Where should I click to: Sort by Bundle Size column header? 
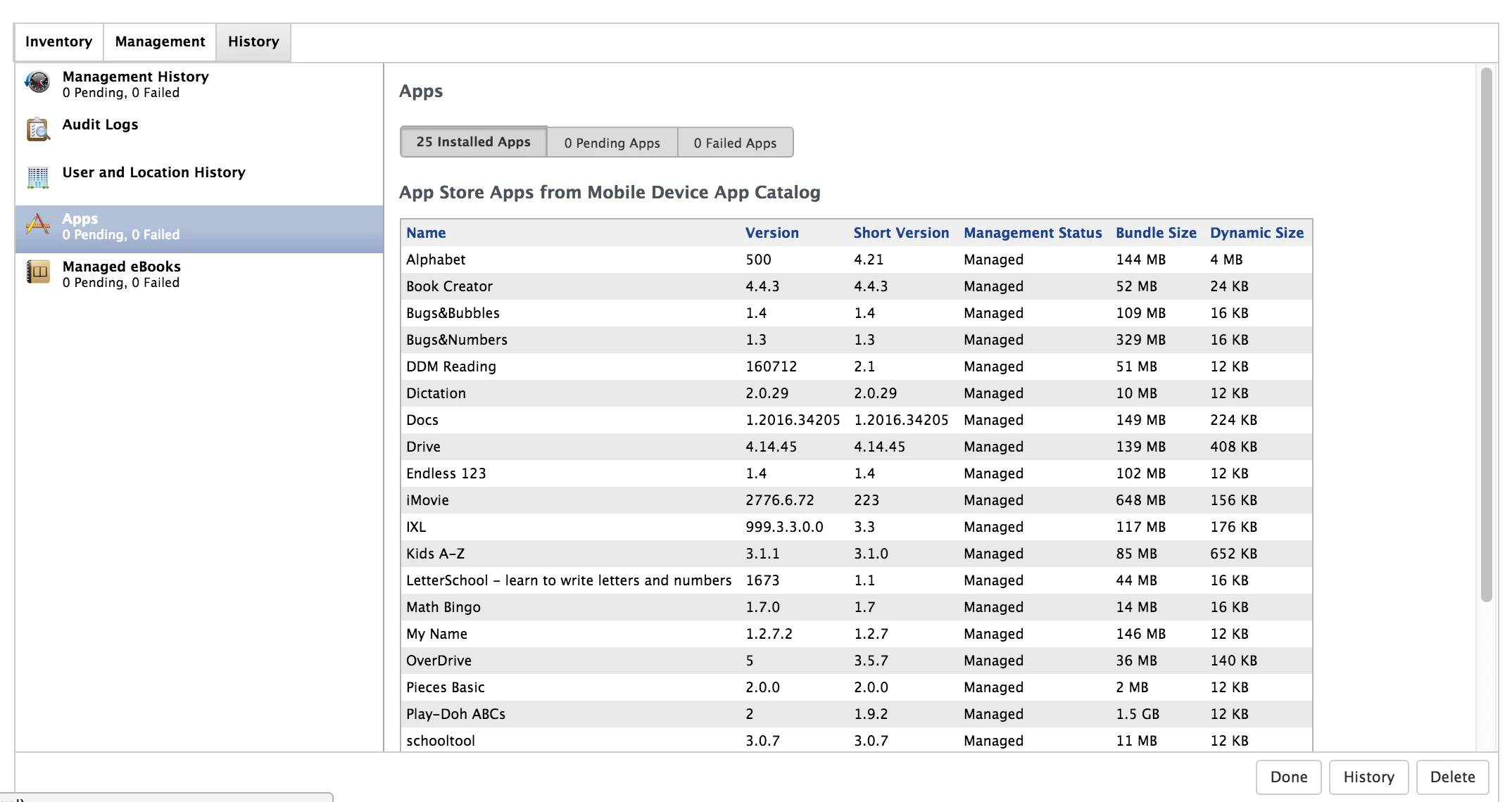[1156, 233]
